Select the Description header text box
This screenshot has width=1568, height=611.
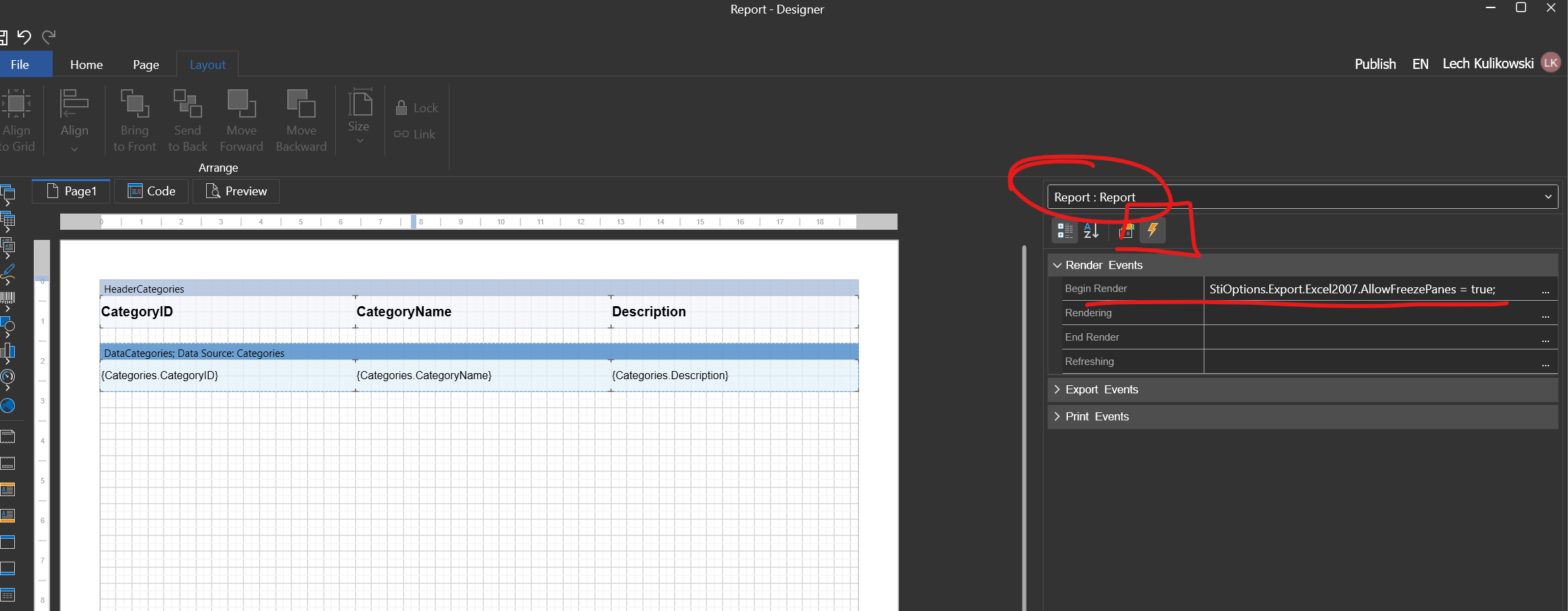[x=734, y=312]
